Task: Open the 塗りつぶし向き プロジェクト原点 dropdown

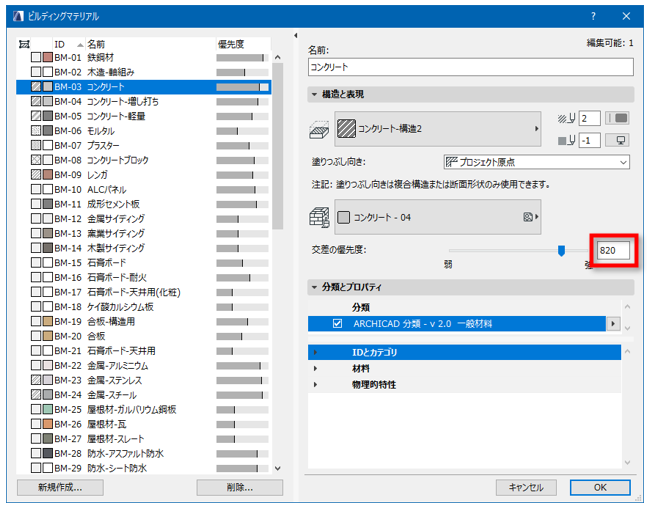Action: [x=536, y=162]
